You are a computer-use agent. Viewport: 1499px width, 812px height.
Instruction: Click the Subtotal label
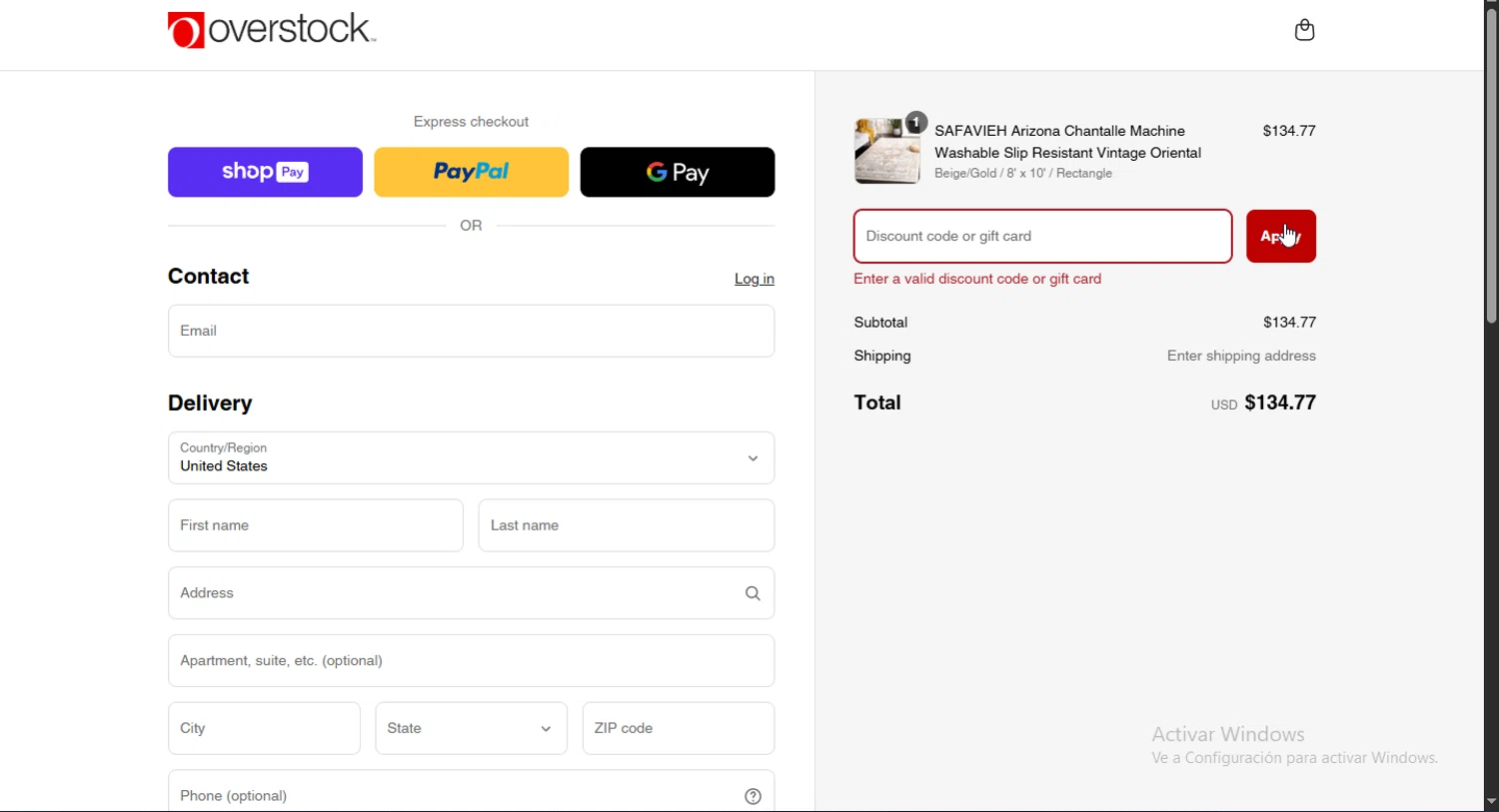(880, 323)
